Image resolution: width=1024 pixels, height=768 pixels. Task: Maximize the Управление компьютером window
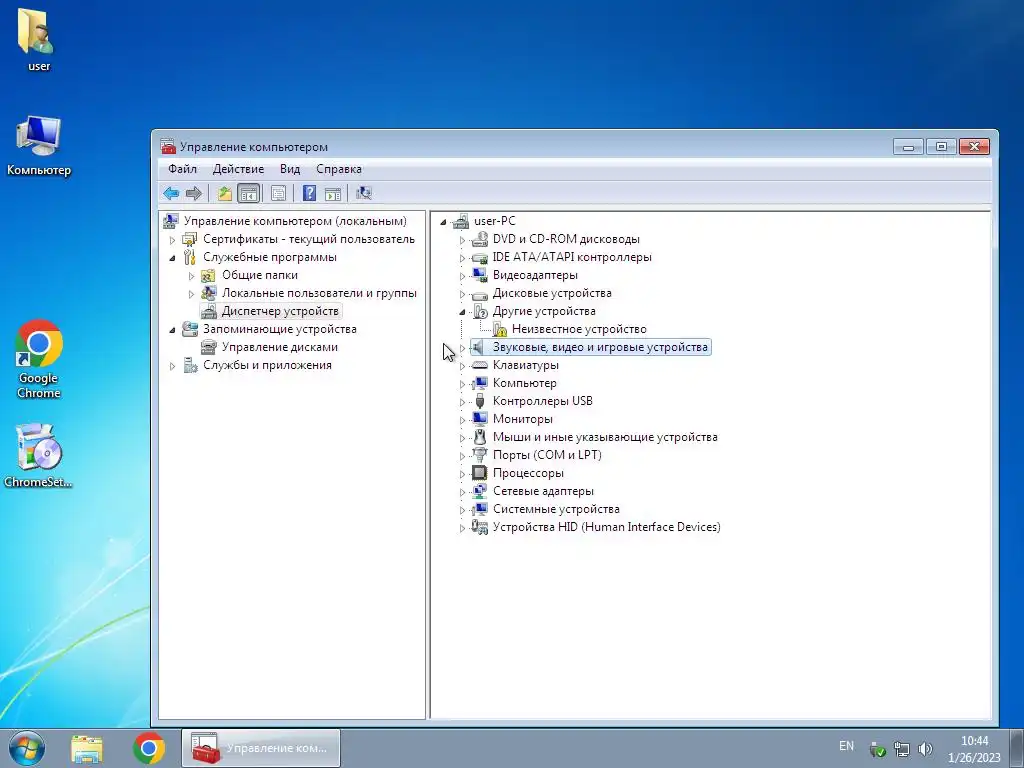(941, 146)
